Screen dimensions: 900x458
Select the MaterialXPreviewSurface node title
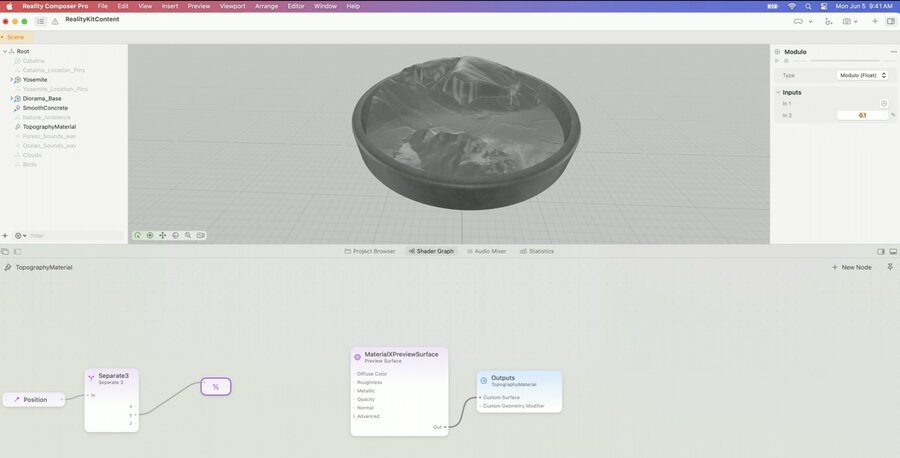[401, 355]
